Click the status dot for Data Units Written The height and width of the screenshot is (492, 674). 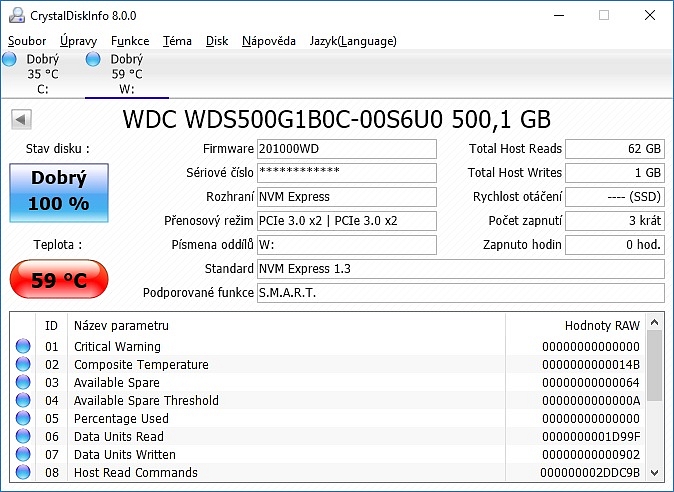point(23,454)
